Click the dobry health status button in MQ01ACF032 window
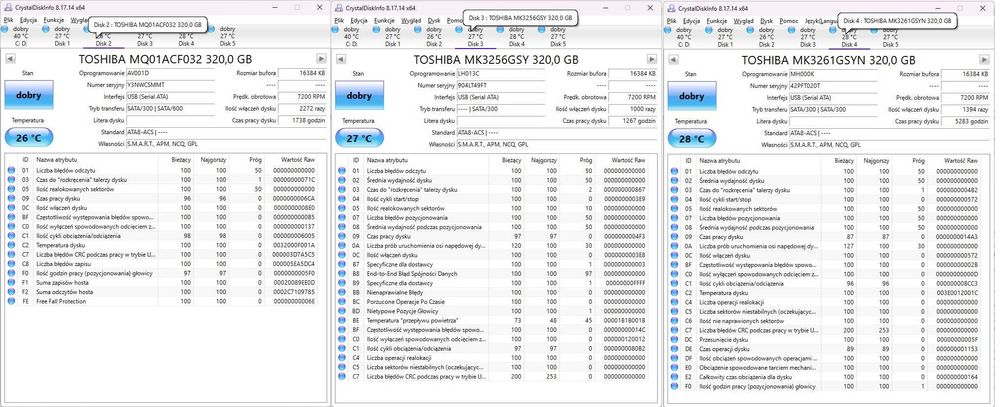Image resolution: width=1000 pixels, height=407 pixels. pyautogui.click(x=29, y=96)
